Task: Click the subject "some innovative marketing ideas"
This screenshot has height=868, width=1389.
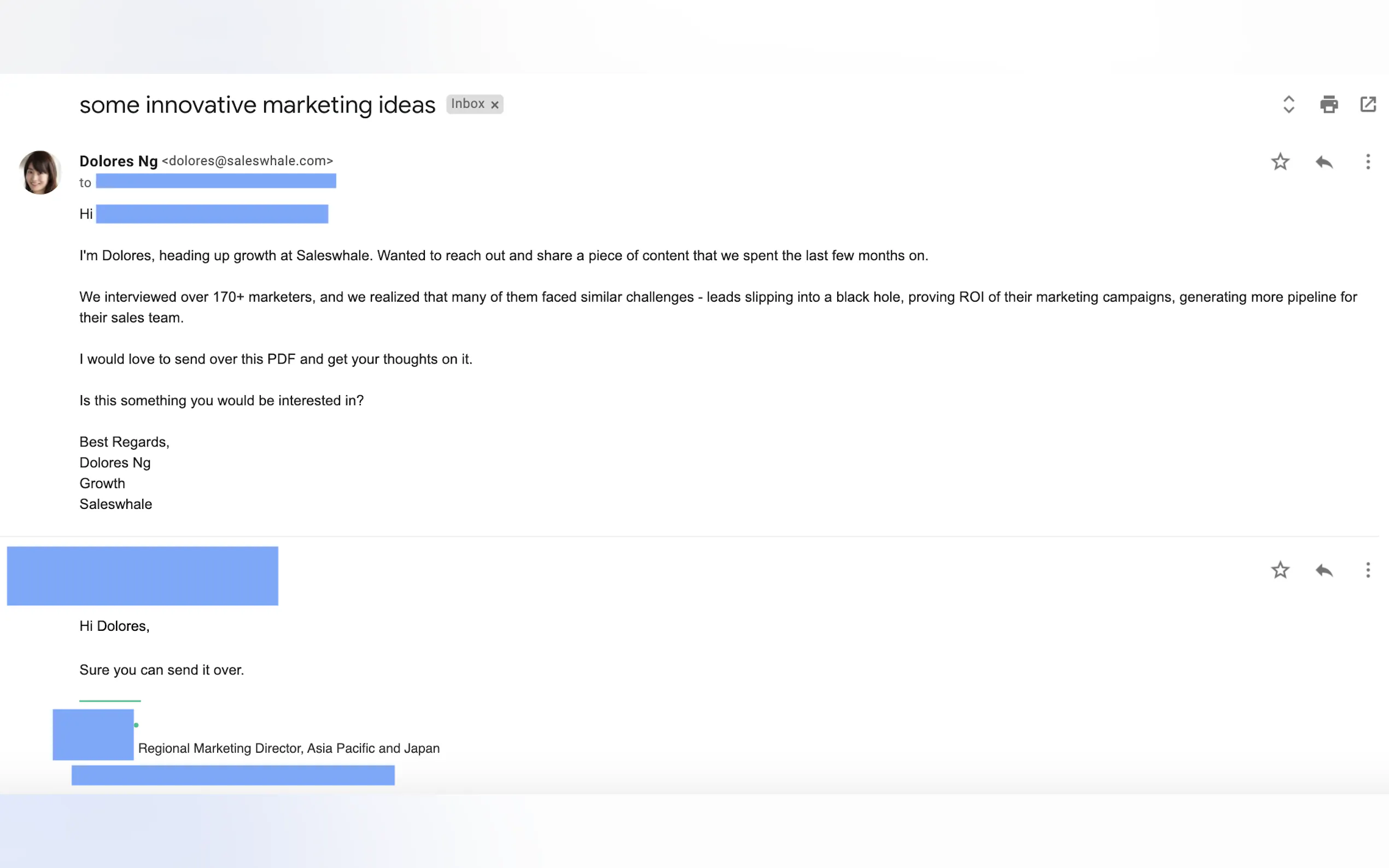Action: point(257,105)
